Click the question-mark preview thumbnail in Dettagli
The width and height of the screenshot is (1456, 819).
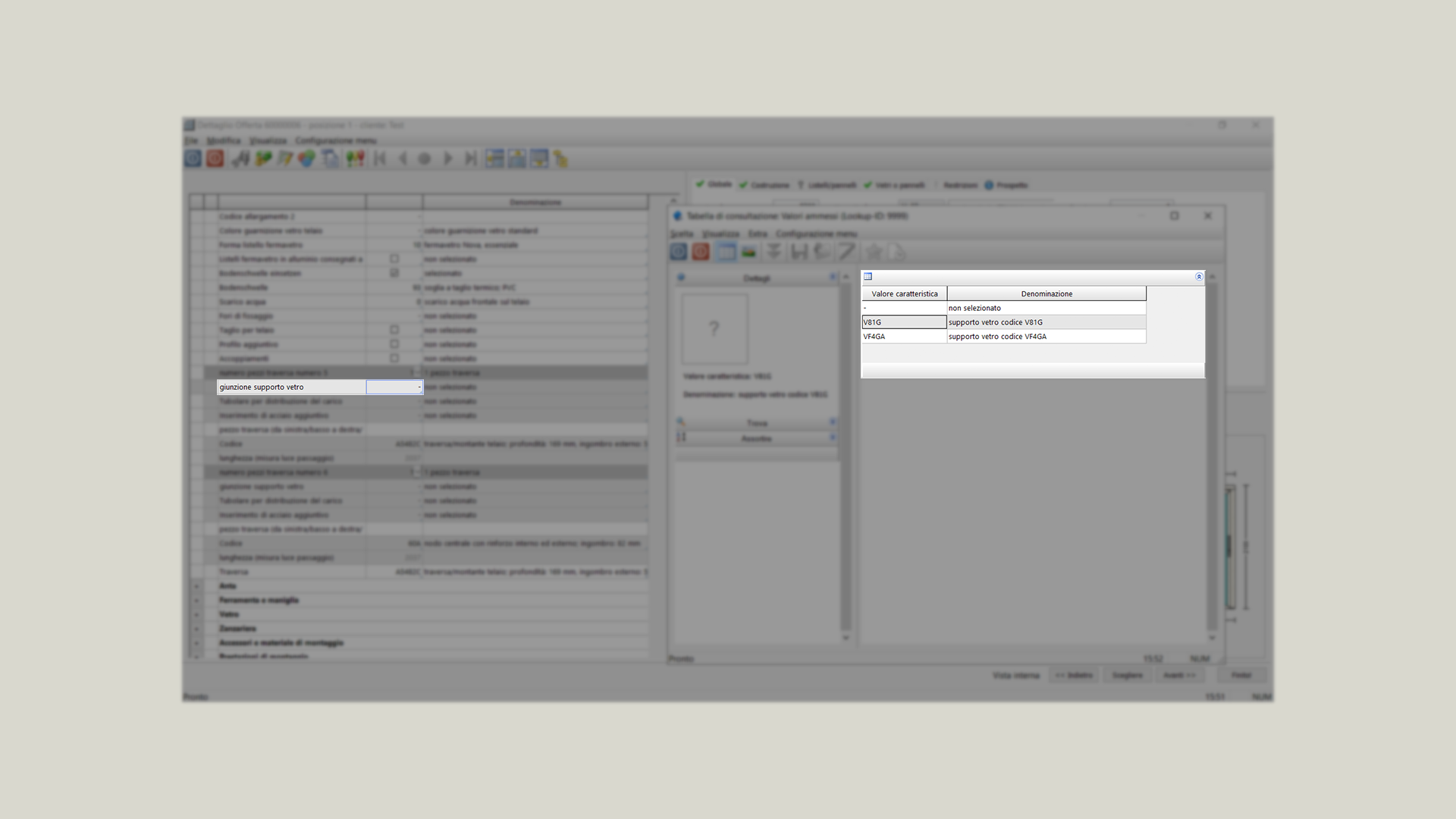click(x=714, y=329)
